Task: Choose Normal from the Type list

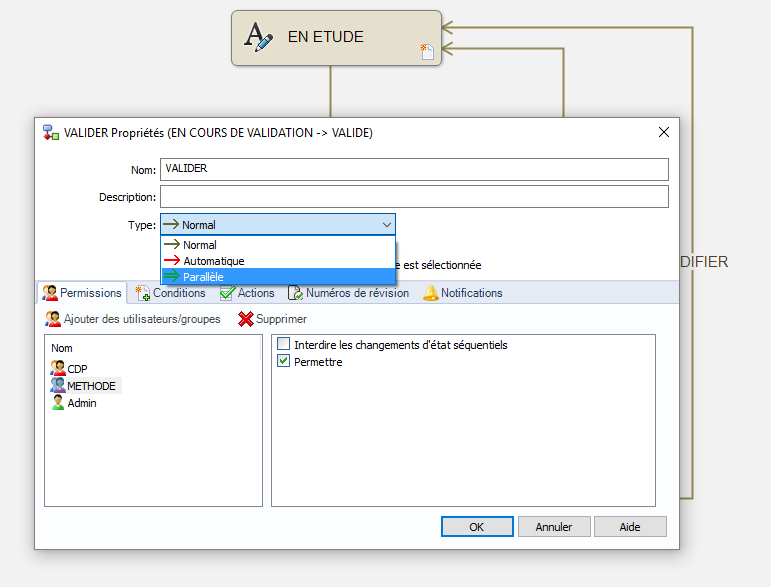Action: (x=278, y=244)
